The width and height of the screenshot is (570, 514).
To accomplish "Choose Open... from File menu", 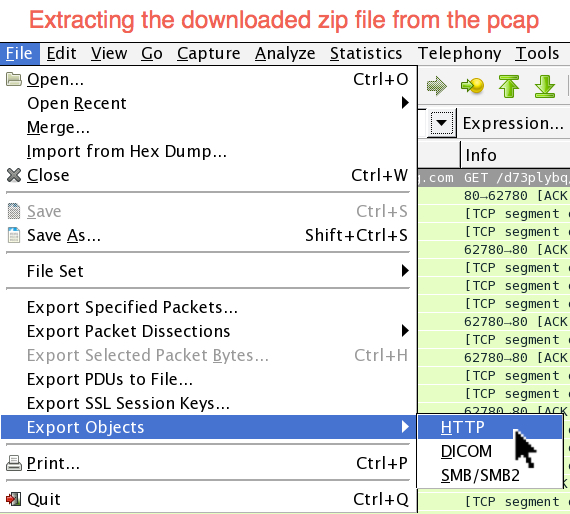I will click(x=209, y=79).
